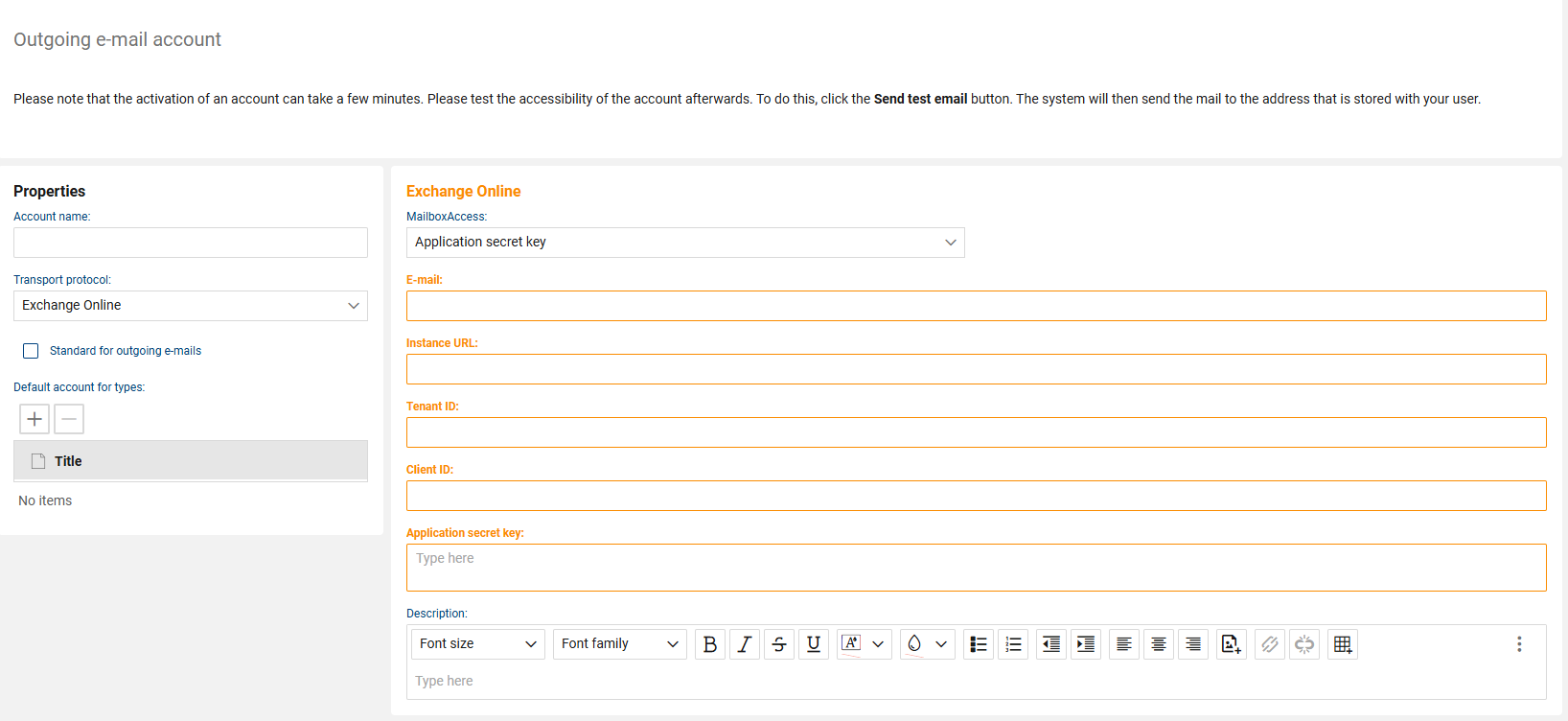The width and height of the screenshot is (1568, 721).
Task: Apply strikethrough formatting
Action: coord(779,644)
